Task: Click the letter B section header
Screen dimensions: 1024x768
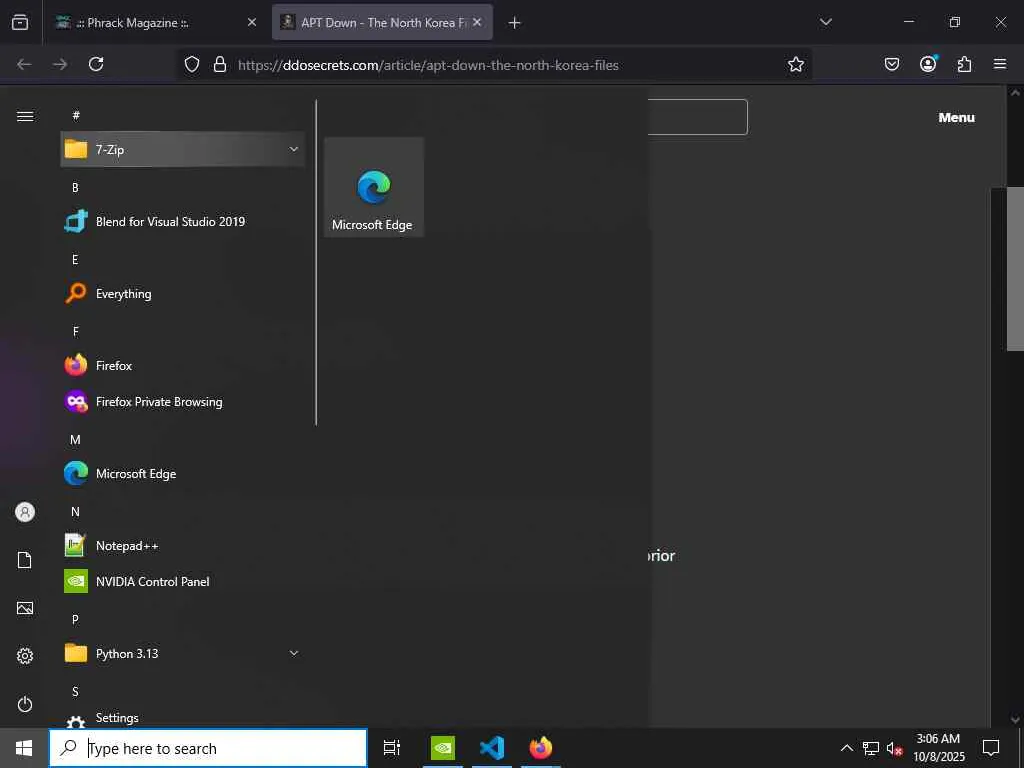Action: tap(75, 187)
